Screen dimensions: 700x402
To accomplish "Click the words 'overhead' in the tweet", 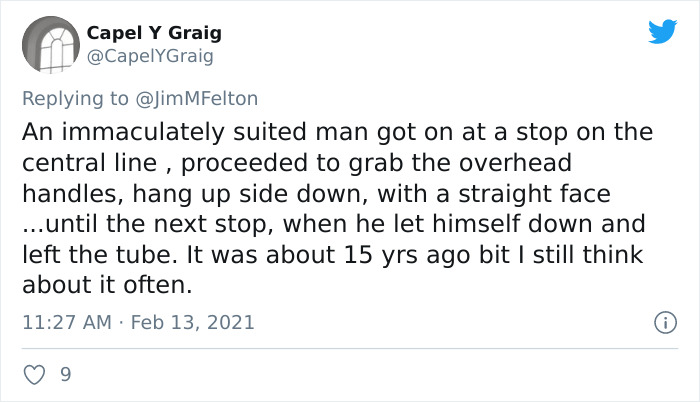I will 515,163.
